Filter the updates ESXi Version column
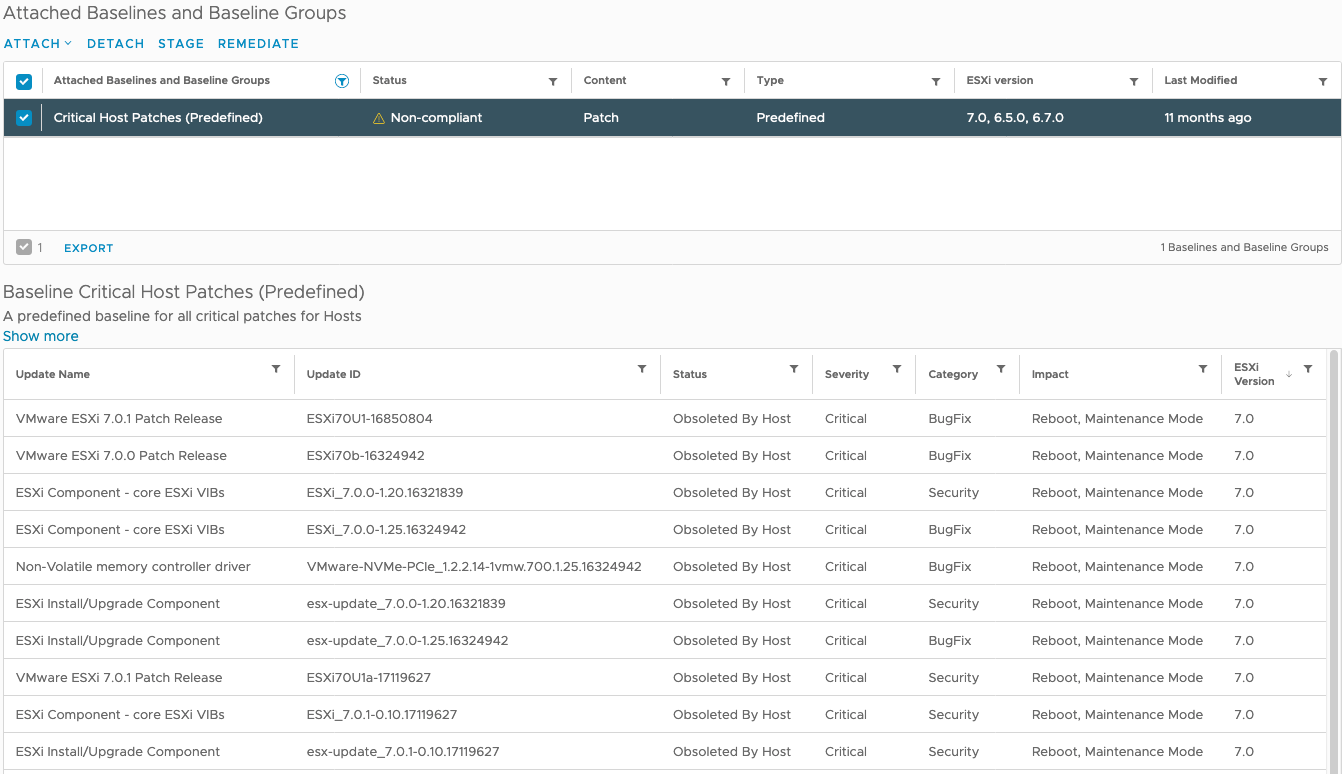Viewport: 1342px width, 774px height. (1308, 369)
